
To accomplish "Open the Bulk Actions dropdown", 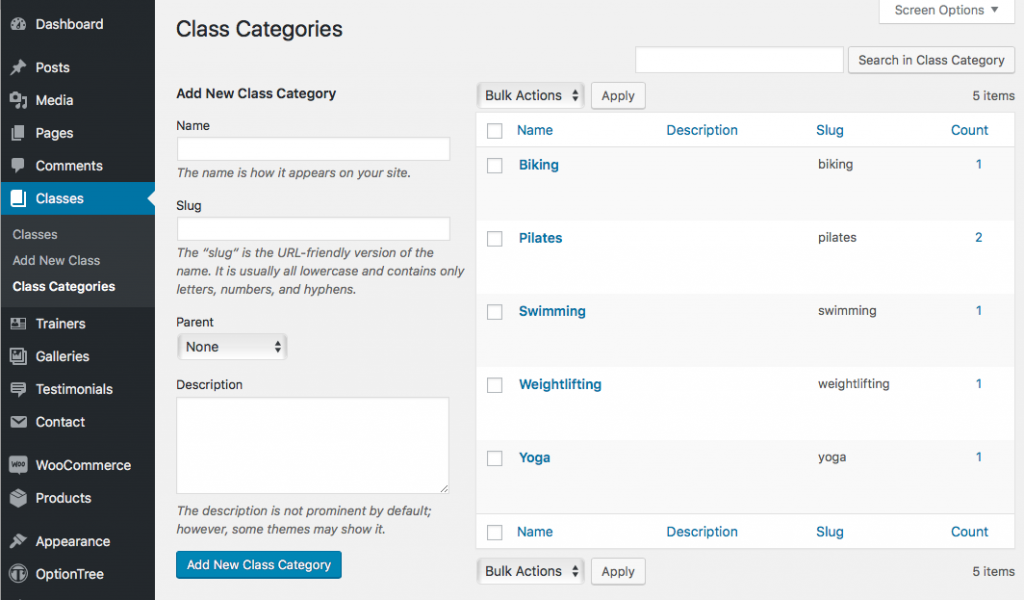I will pyautogui.click(x=530, y=95).
